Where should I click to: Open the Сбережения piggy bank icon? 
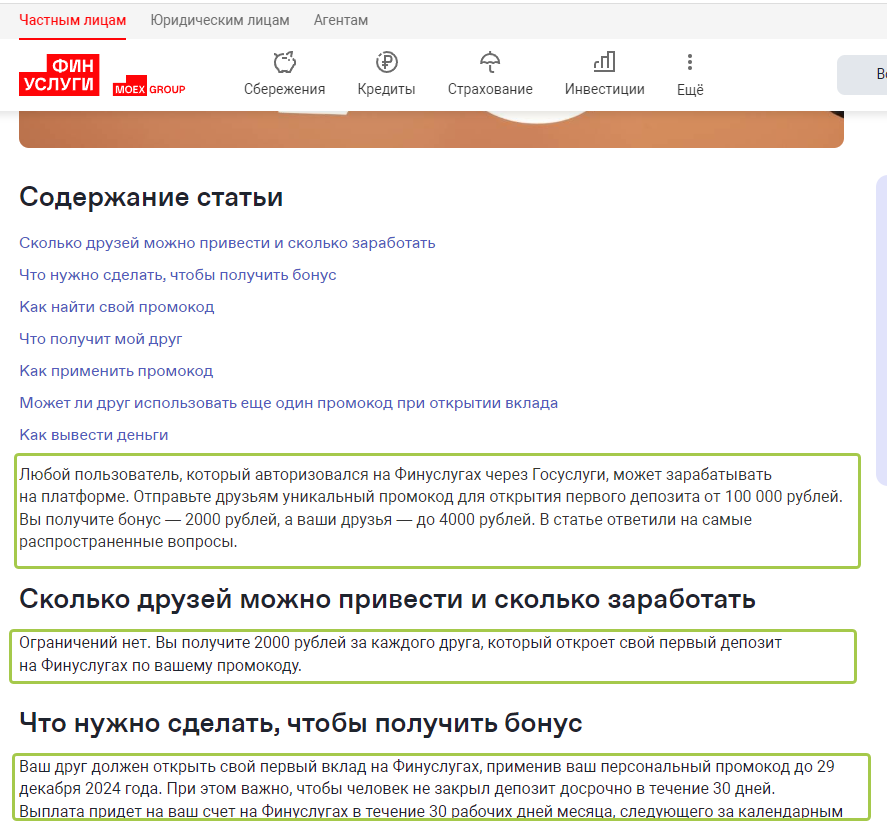click(284, 63)
